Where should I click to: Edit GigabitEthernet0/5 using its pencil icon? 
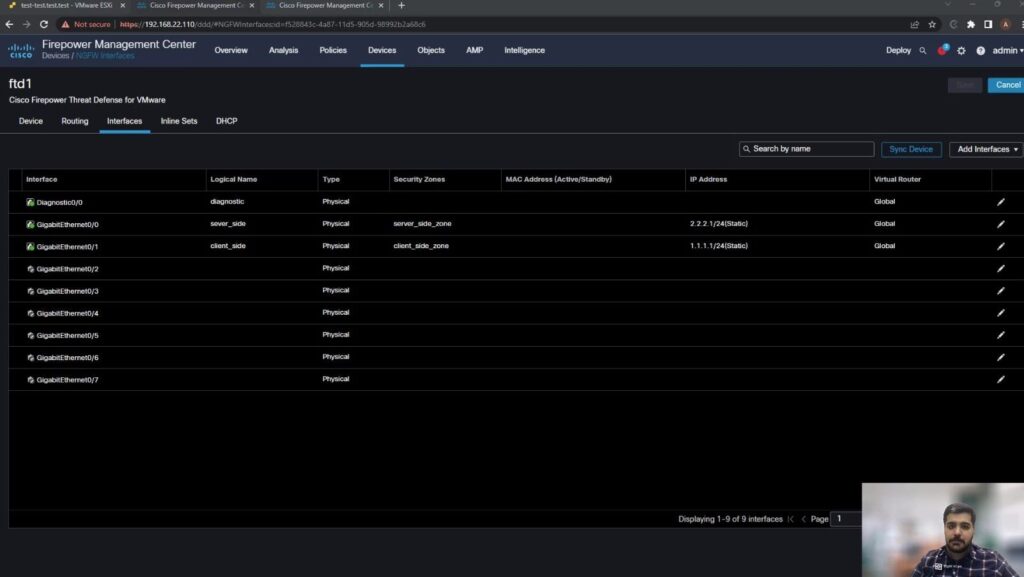[x=1000, y=335]
